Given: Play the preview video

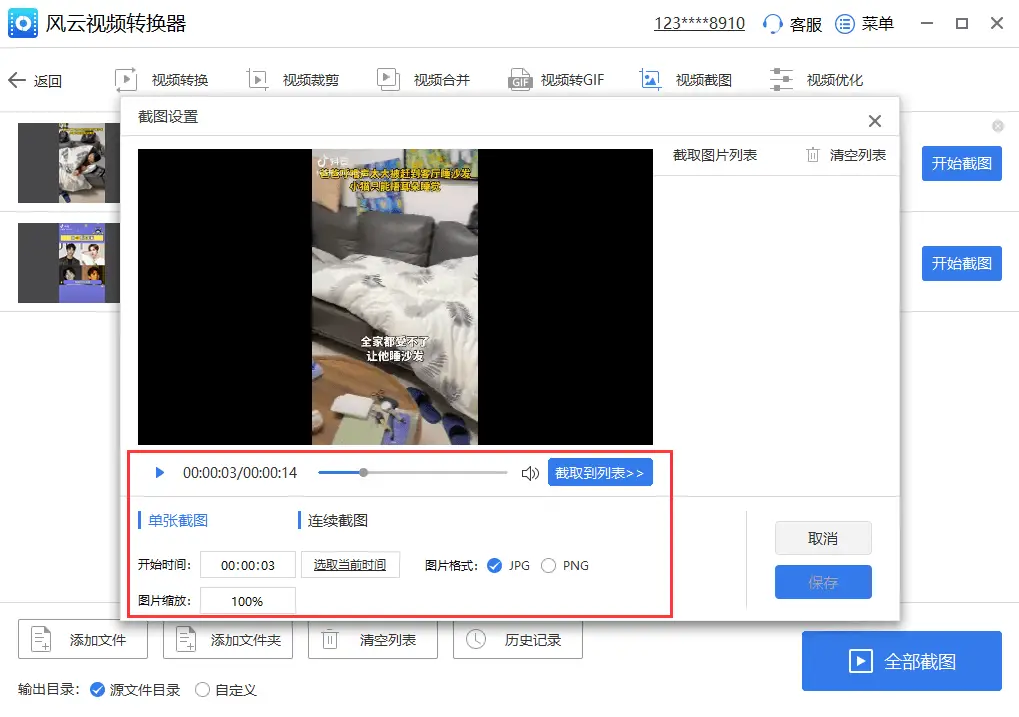Looking at the screenshot, I should pyautogui.click(x=159, y=473).
